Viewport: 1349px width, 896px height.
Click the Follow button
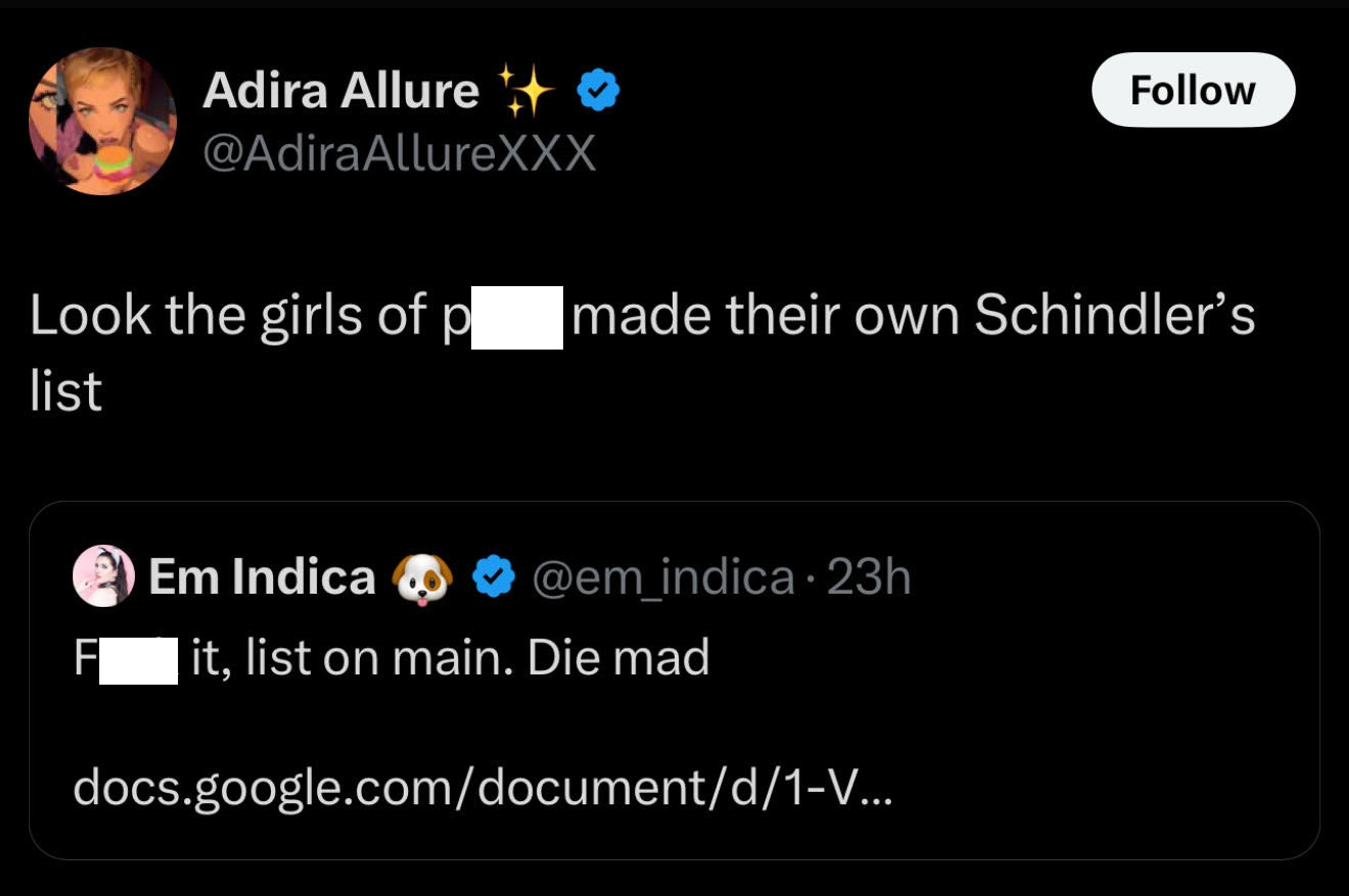(1193, 90)
